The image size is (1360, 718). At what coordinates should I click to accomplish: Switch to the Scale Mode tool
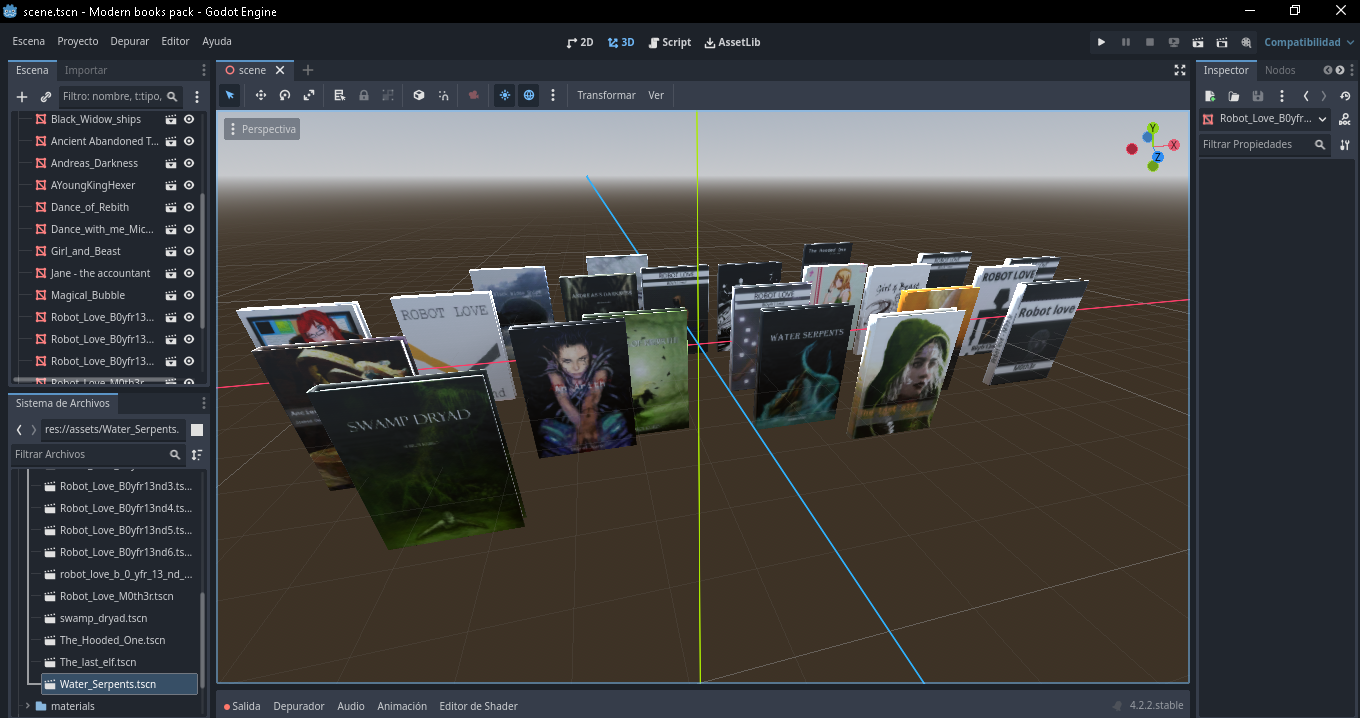coord(309,95)
